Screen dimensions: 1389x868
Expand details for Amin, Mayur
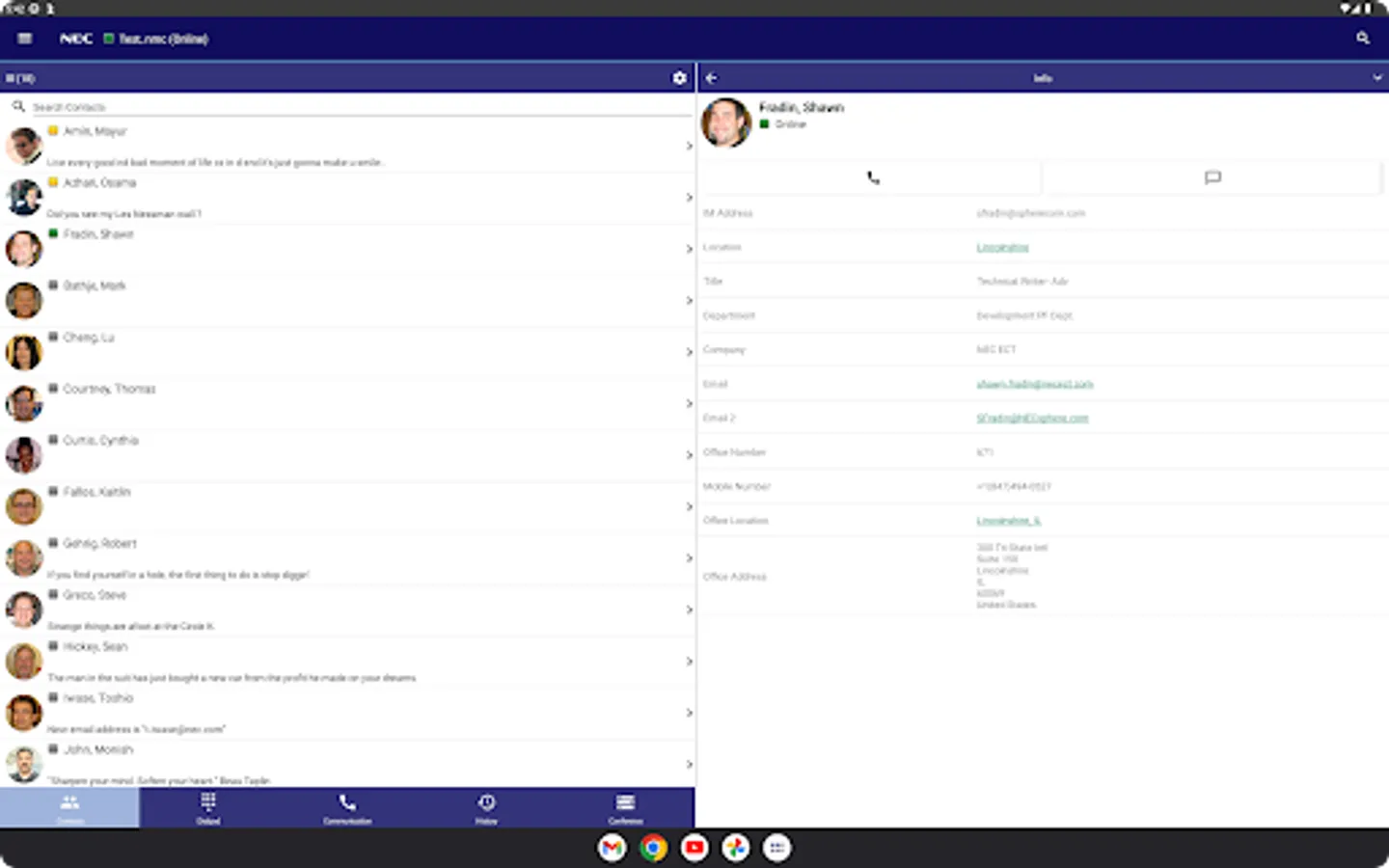(689, 146)
